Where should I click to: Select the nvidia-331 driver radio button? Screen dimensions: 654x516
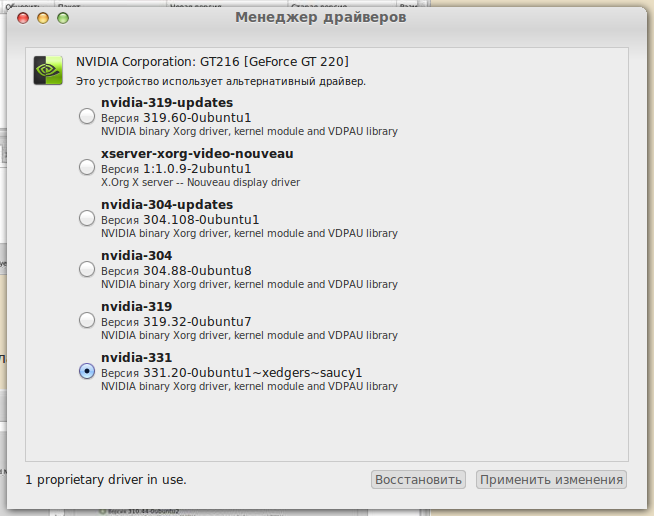[87, 371]
